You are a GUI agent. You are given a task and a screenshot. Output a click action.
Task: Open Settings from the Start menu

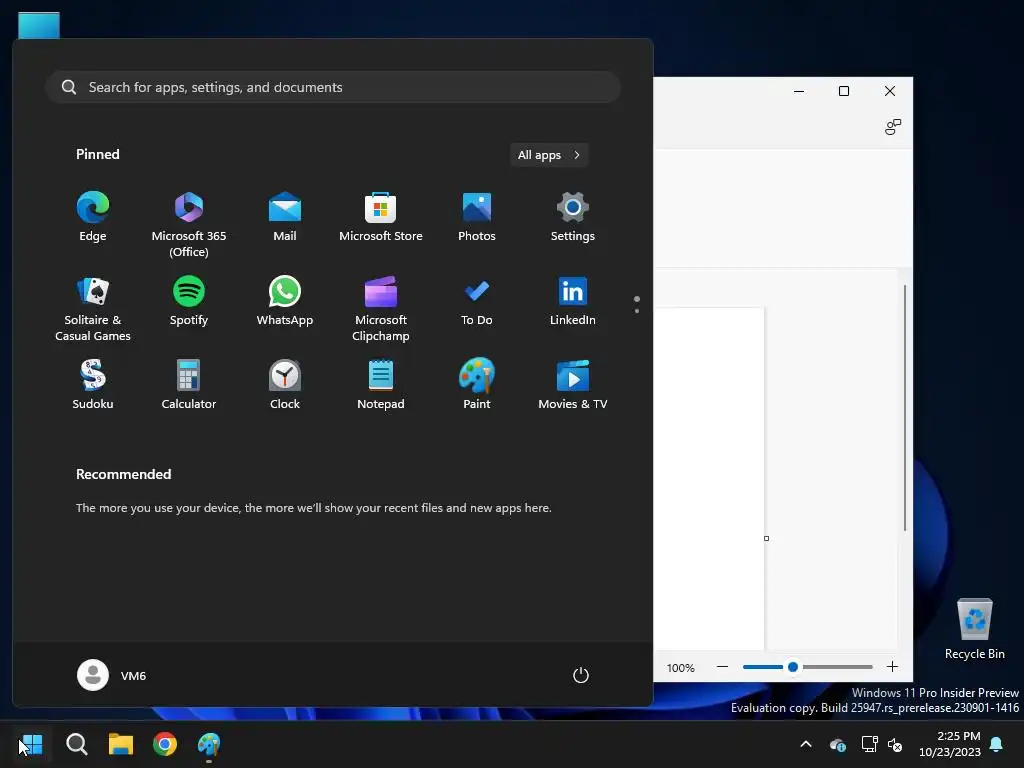click(573, 217)
